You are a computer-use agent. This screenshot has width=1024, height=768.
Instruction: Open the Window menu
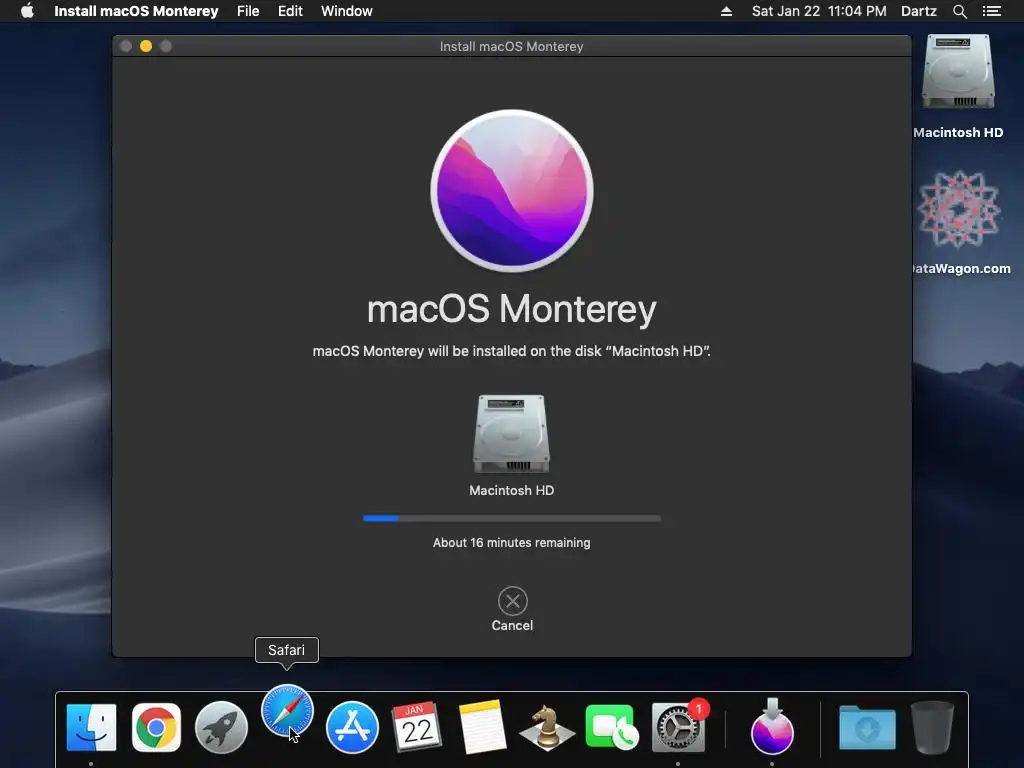click(347, 11)
